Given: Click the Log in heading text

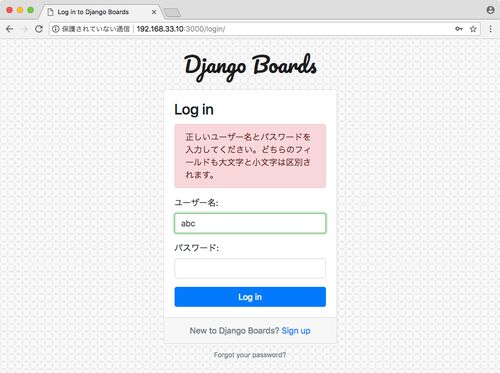Looking at the screenshot, I should point(194,110).
